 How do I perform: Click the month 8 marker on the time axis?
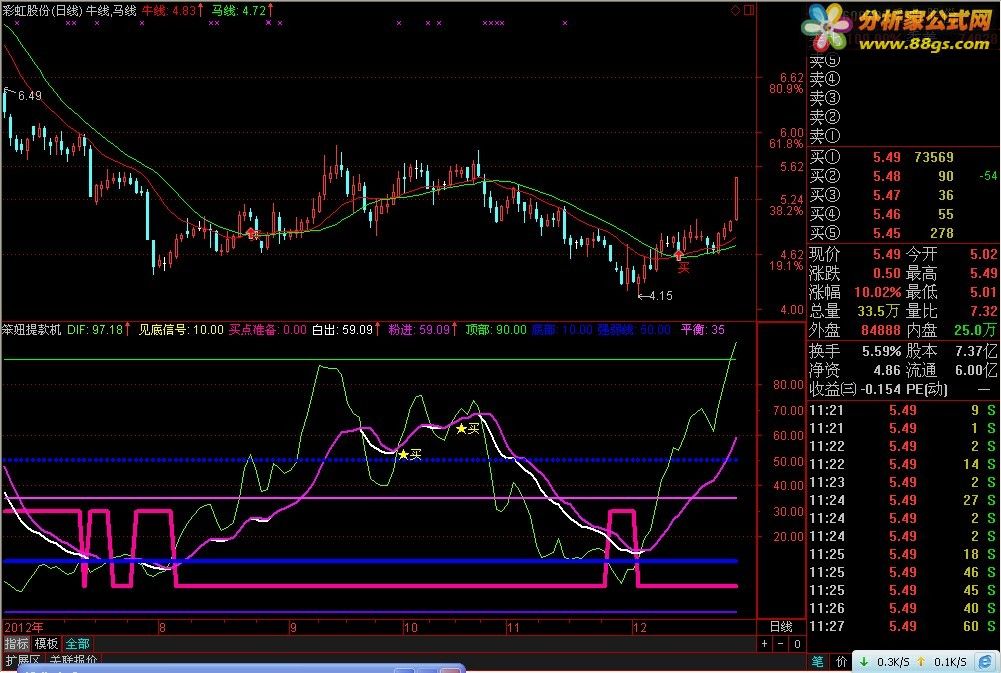162,628
